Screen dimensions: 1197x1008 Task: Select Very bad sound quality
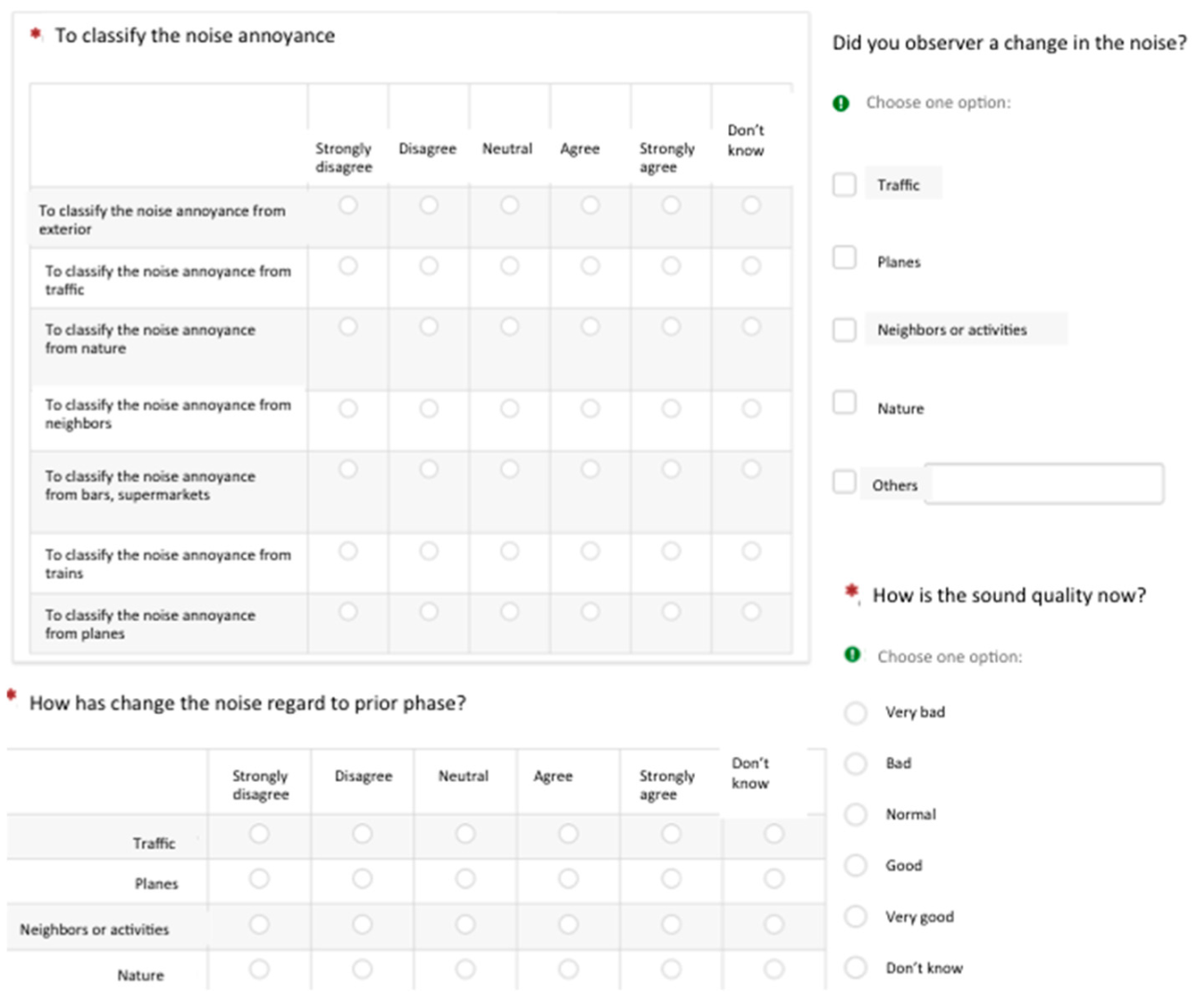[856, 713]
